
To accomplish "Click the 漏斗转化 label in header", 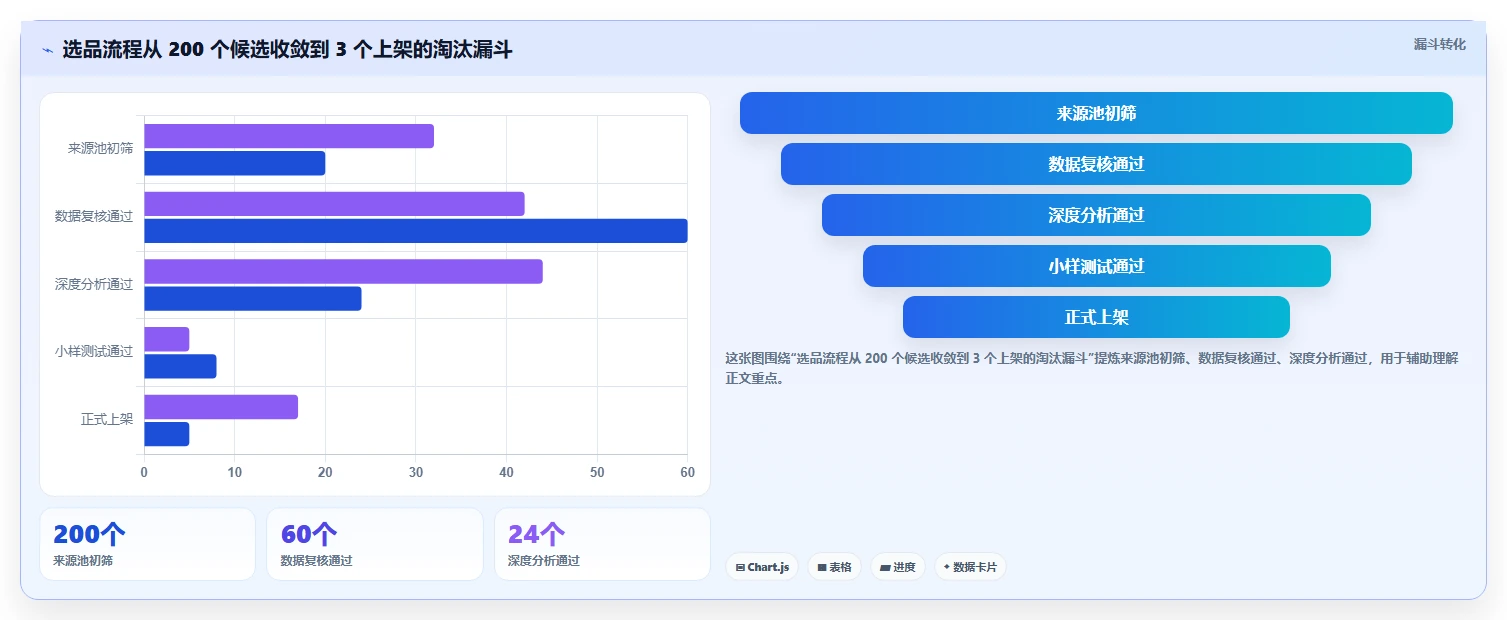I will pos(1439,44).
